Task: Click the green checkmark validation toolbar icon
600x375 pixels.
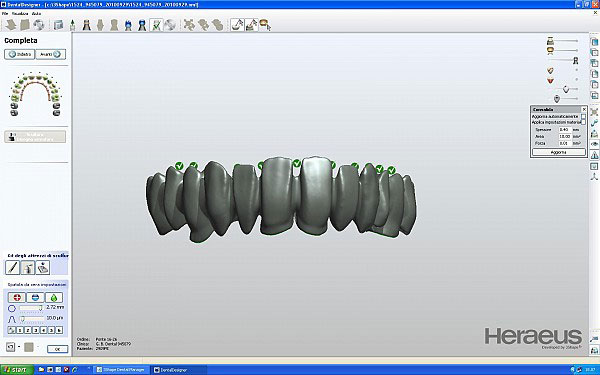Action: pos(156,25)
